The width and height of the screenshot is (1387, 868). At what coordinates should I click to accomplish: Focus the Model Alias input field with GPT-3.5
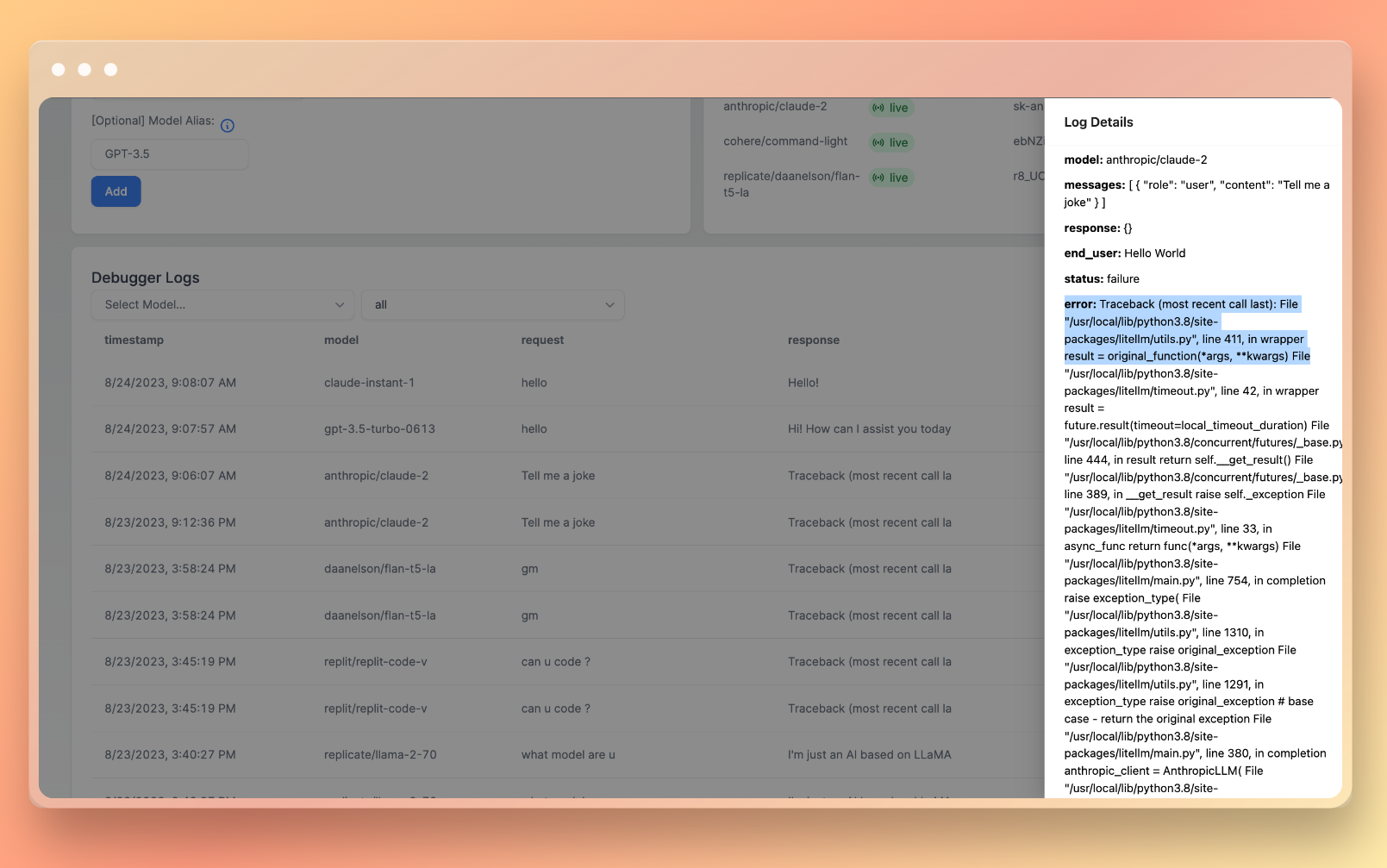tap(170, 154)
